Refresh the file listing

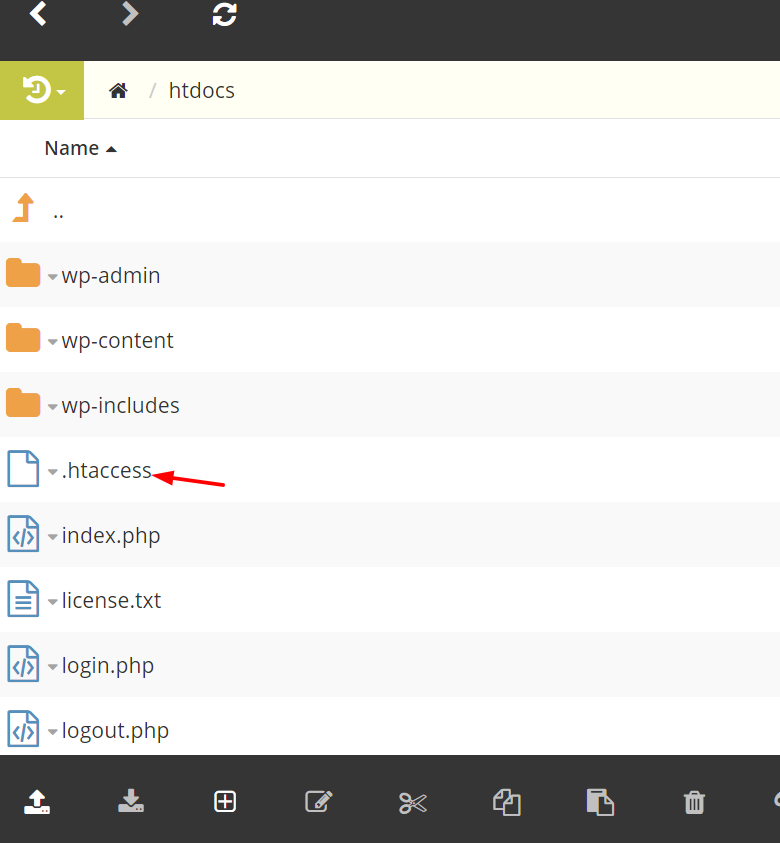pos(224,14)
